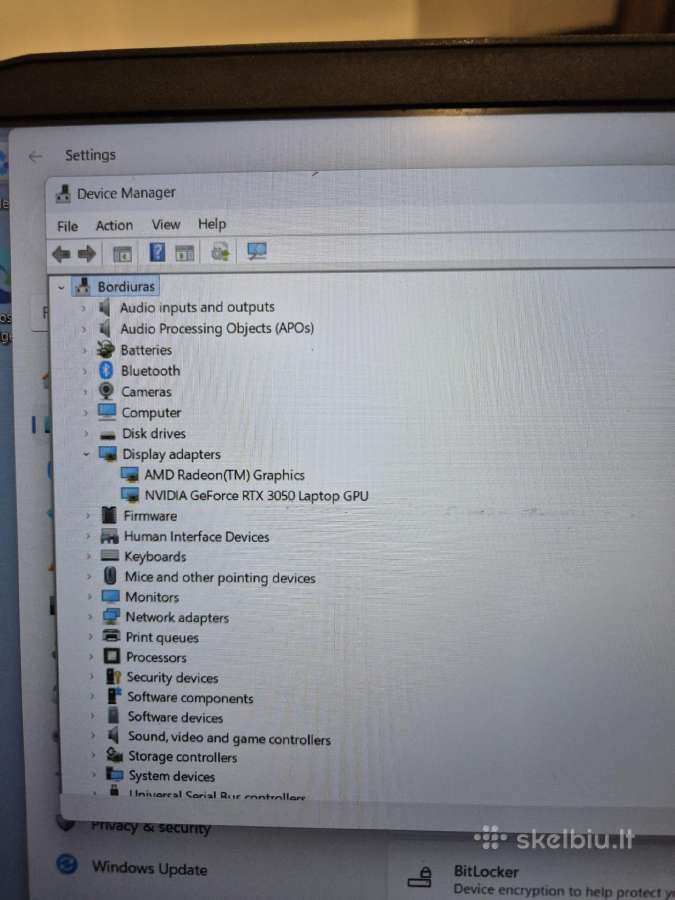Click the Security devices icon
675x900 pixels.
pos(114,676)
